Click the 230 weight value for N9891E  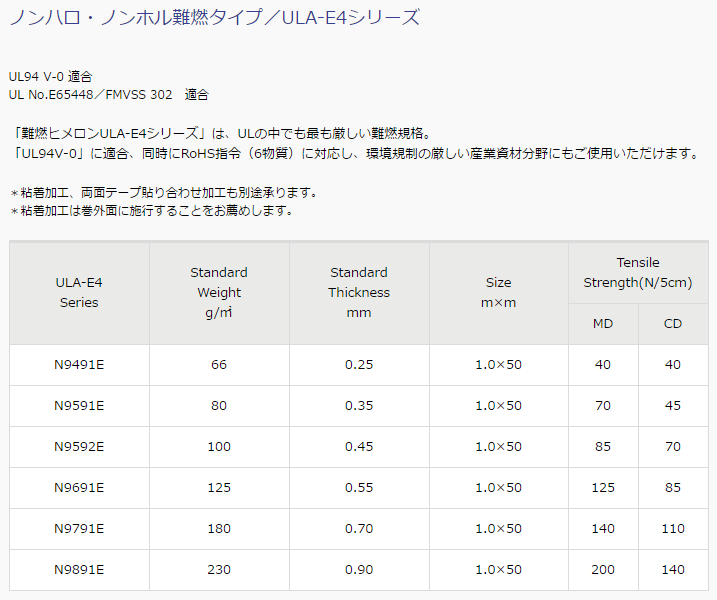click(x=219, y=570)
